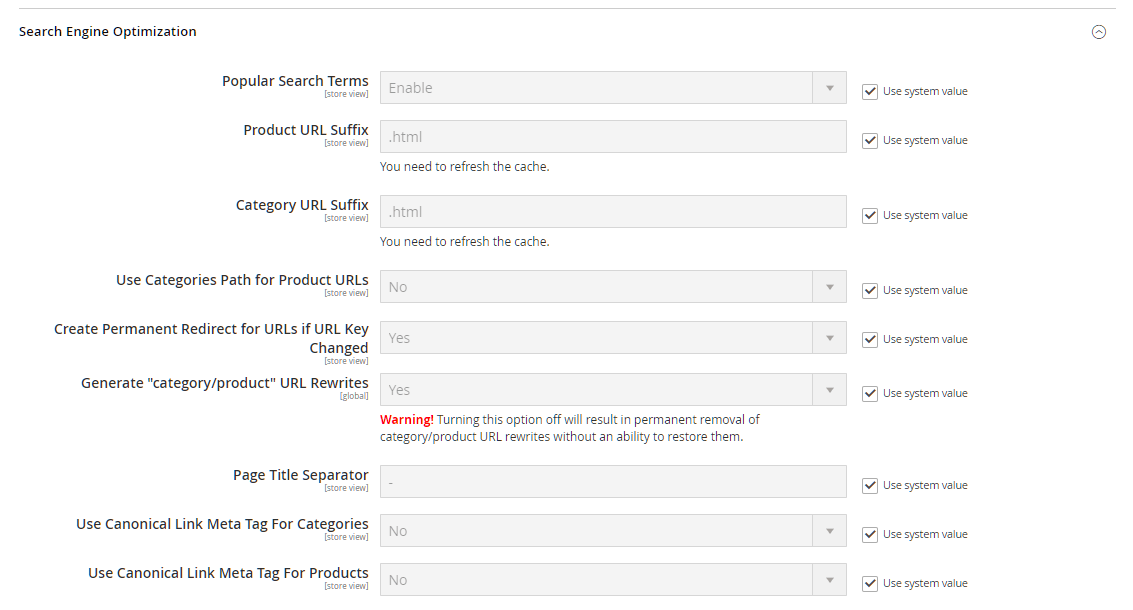1133x610 pixels.
Task: Click the Page Title Separator input field
Action: click(x=612, y=482)
